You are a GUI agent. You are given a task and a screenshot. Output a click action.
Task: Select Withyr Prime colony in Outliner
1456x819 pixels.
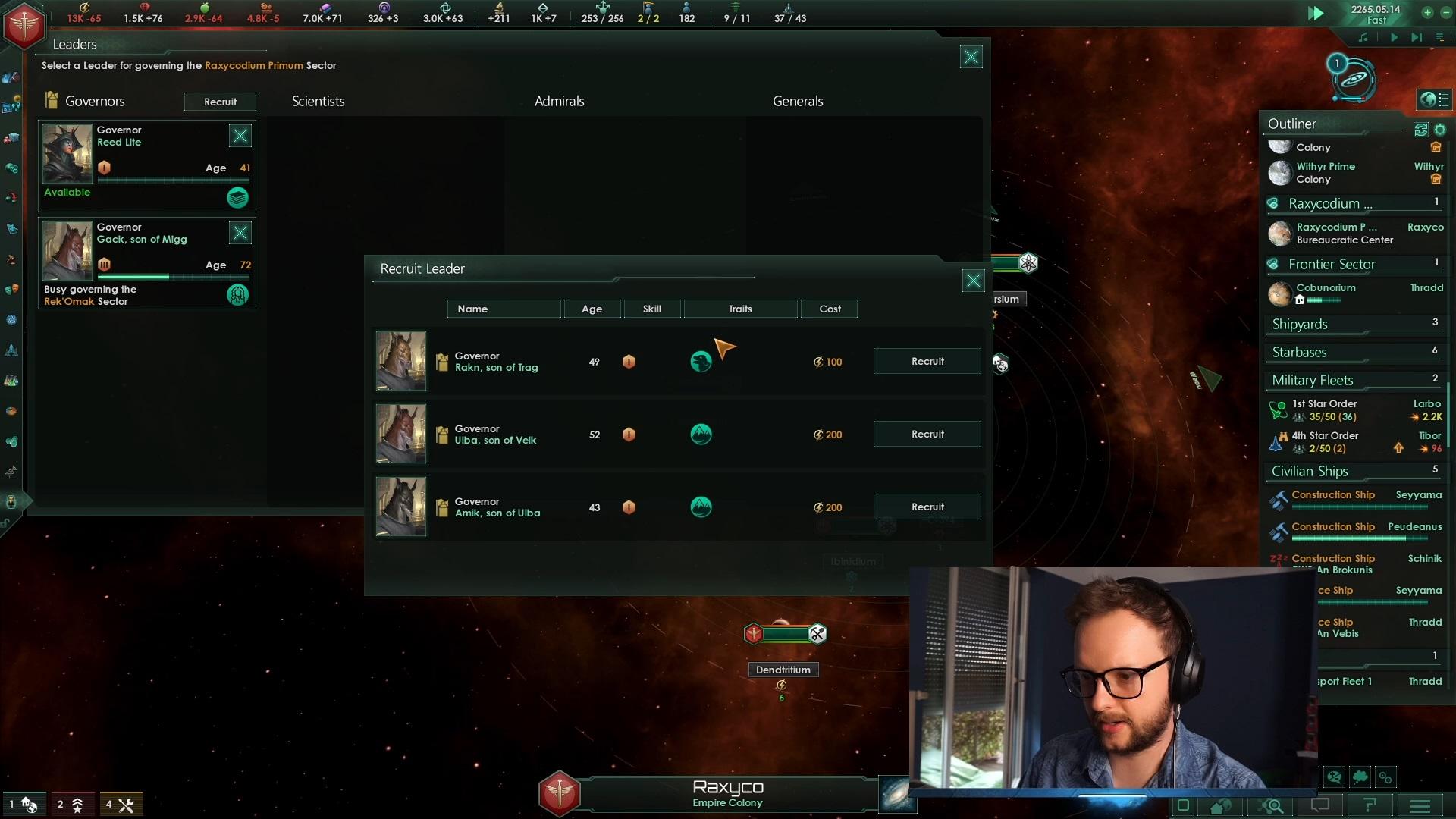(1354, 173)
